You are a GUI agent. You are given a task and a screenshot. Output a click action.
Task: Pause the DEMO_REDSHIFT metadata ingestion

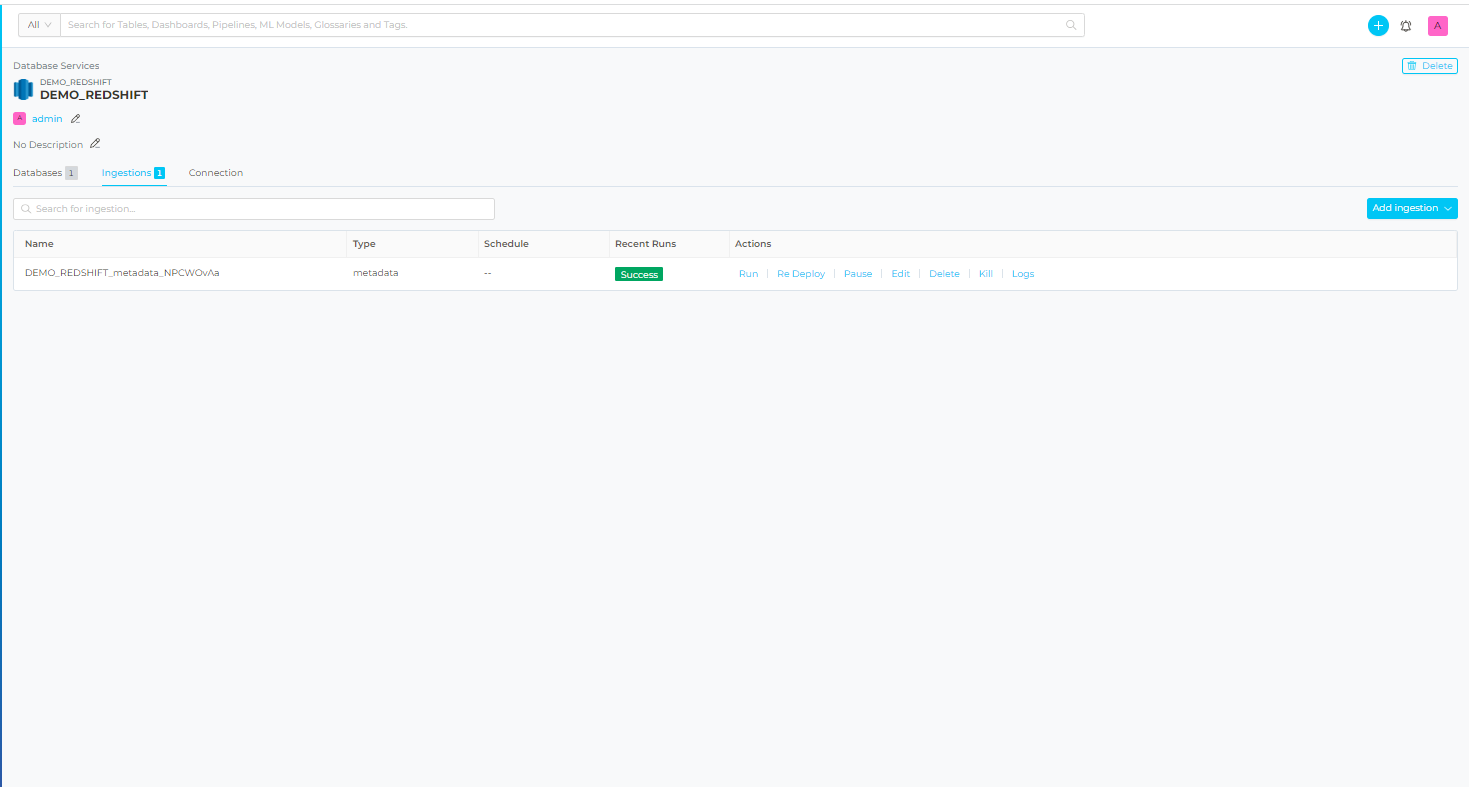(x=858, y=274)
